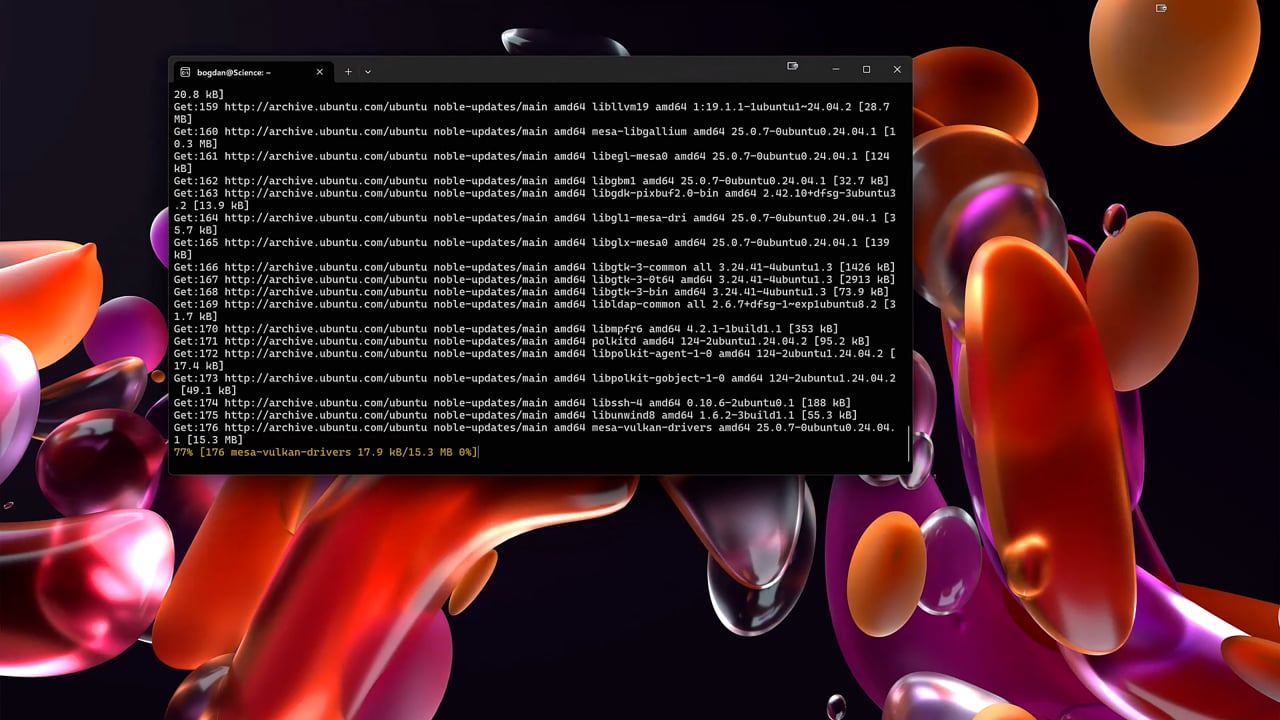Viewport: 1280px width, 720px height.
Task: Click the small display icon in terminal title bar
Action: [x=792, y=67]
